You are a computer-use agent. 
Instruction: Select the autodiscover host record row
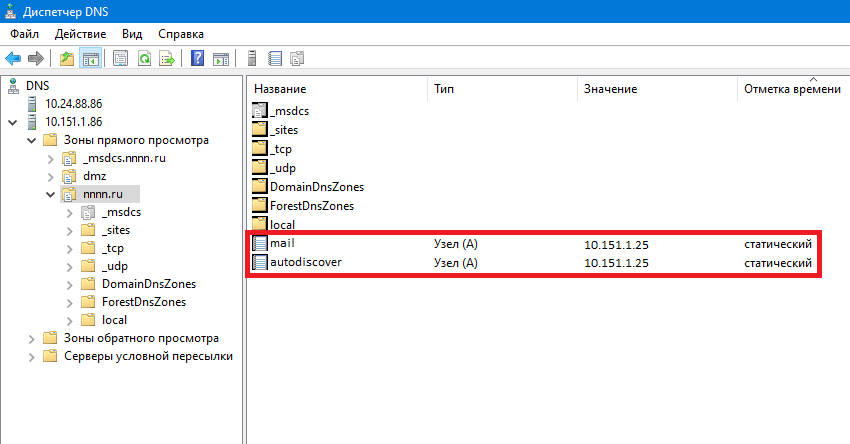pos(533,262)
